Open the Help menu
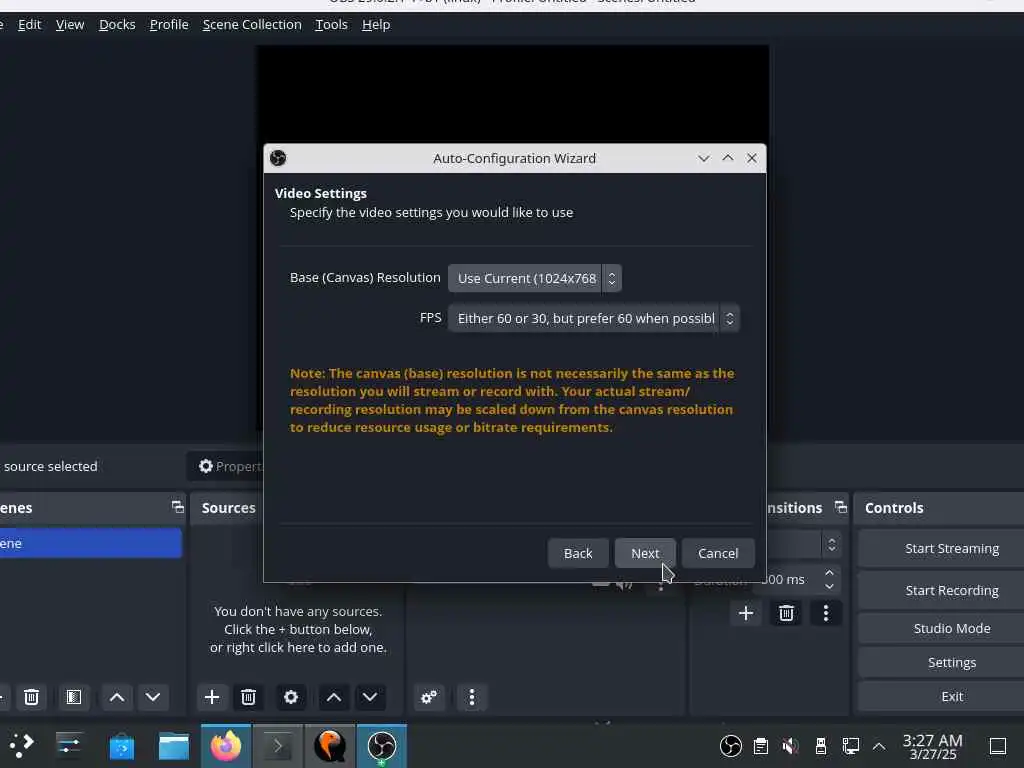 [376, 25]
